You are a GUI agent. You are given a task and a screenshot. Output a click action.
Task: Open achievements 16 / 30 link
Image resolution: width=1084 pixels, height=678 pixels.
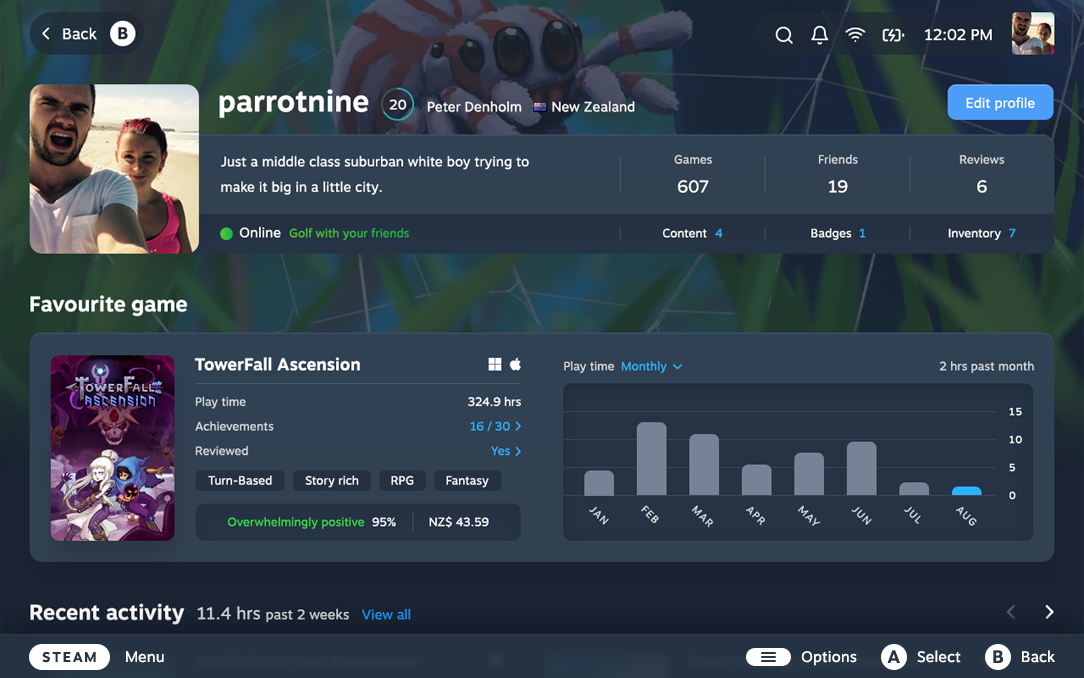495,426
